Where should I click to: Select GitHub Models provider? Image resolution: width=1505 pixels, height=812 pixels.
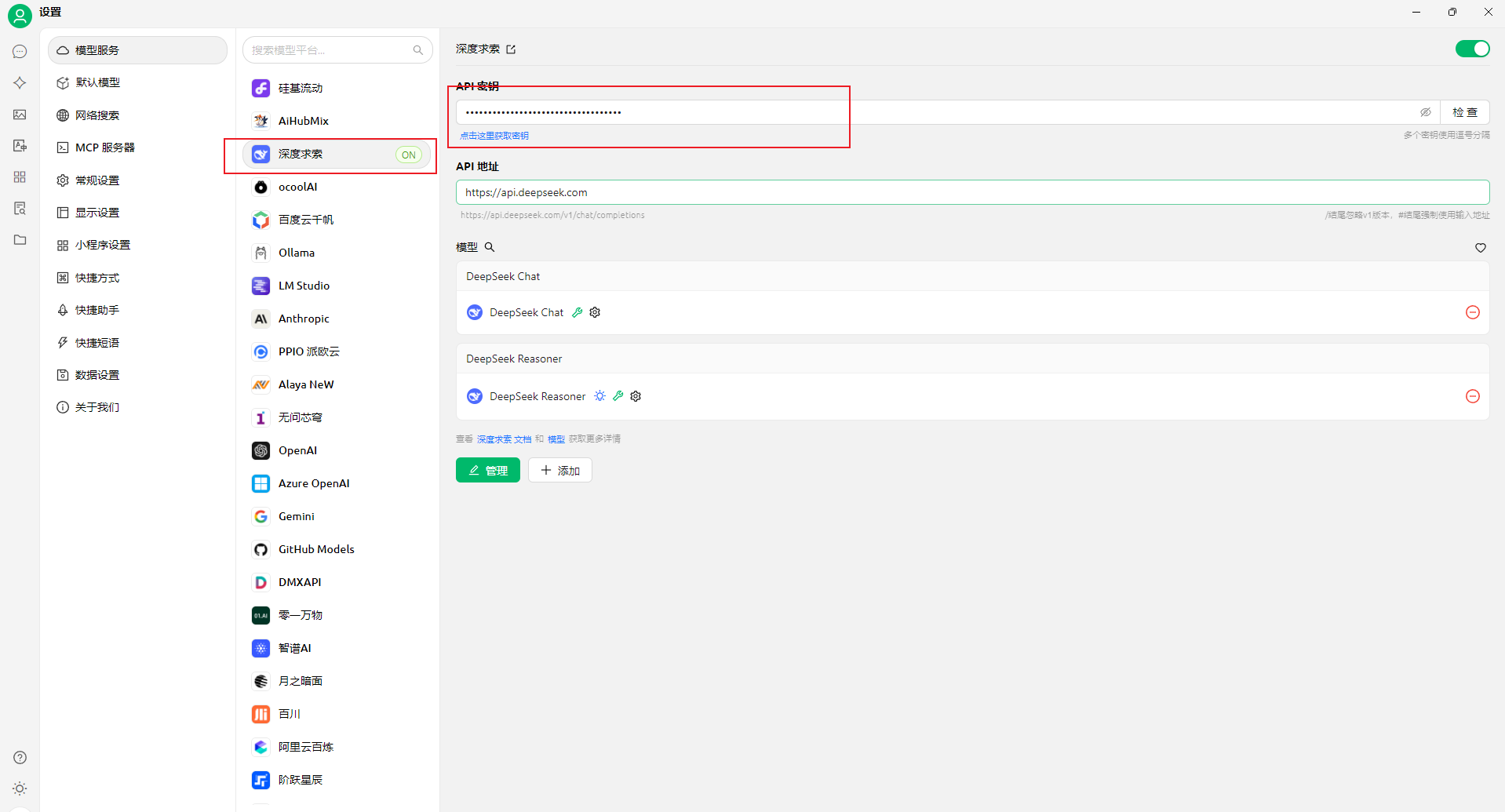click(x=337, y=549)
